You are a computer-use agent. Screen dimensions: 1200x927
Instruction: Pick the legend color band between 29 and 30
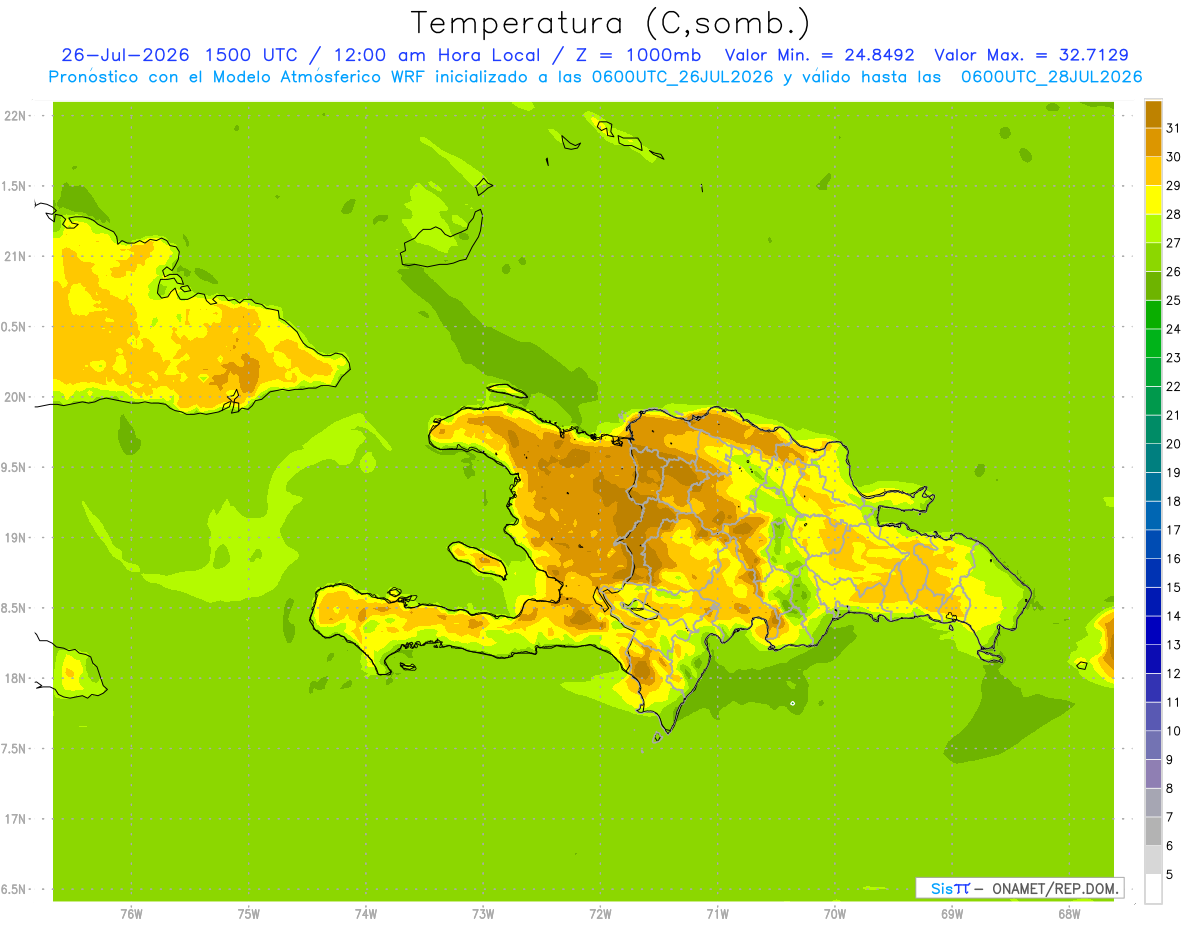pos(1153,171)
